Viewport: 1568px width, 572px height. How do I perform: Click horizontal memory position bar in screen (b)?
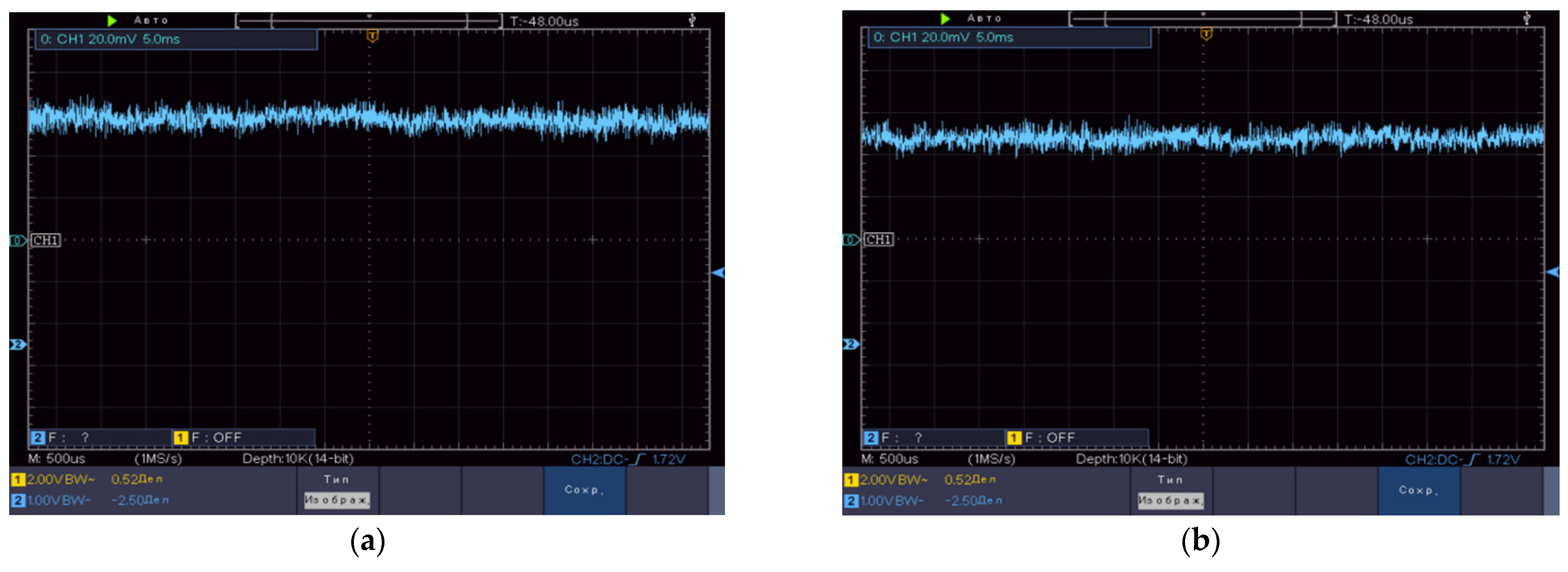tap(1203, 19)
